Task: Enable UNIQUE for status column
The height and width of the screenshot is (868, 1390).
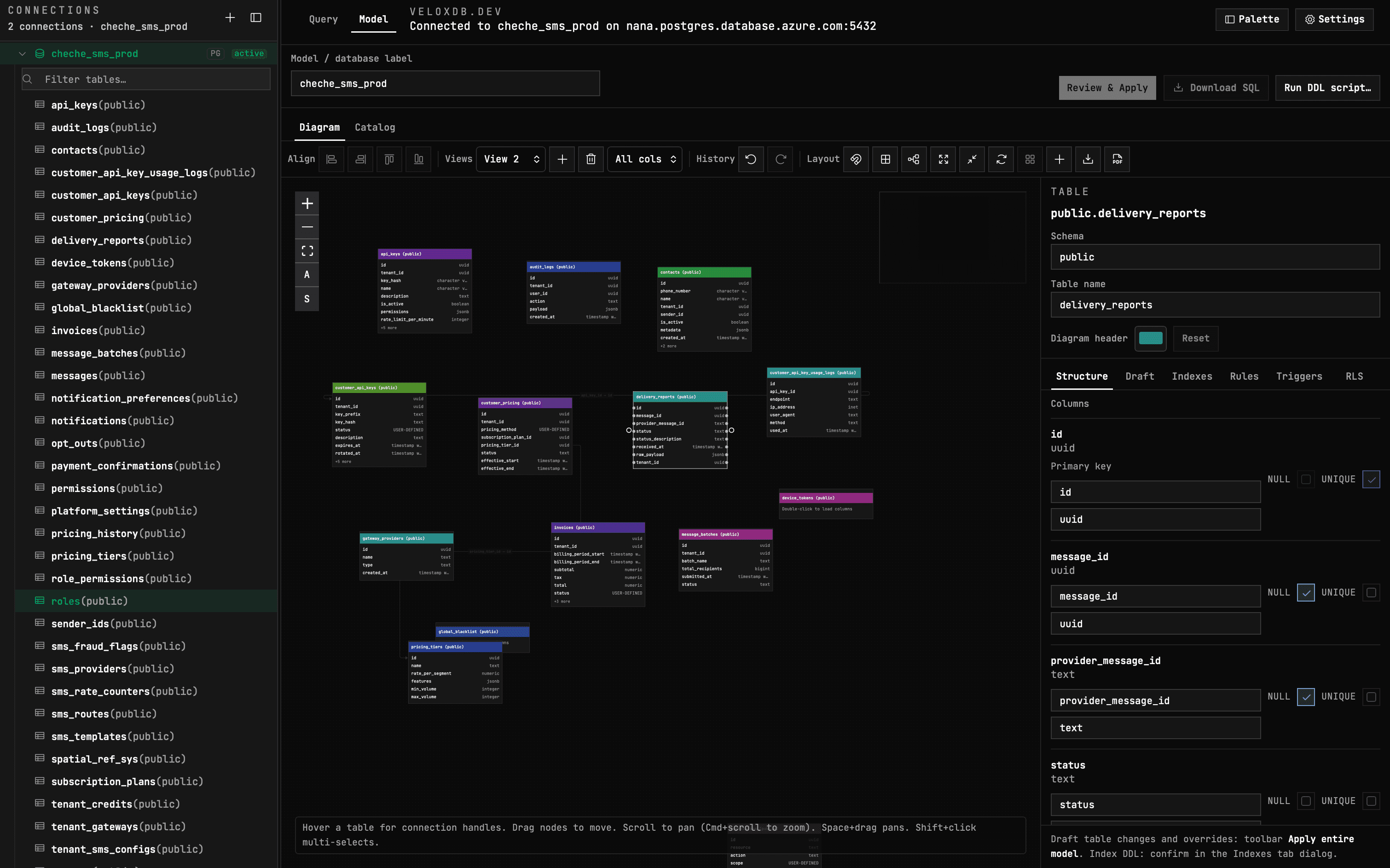Action: [x=1371, y=801]
